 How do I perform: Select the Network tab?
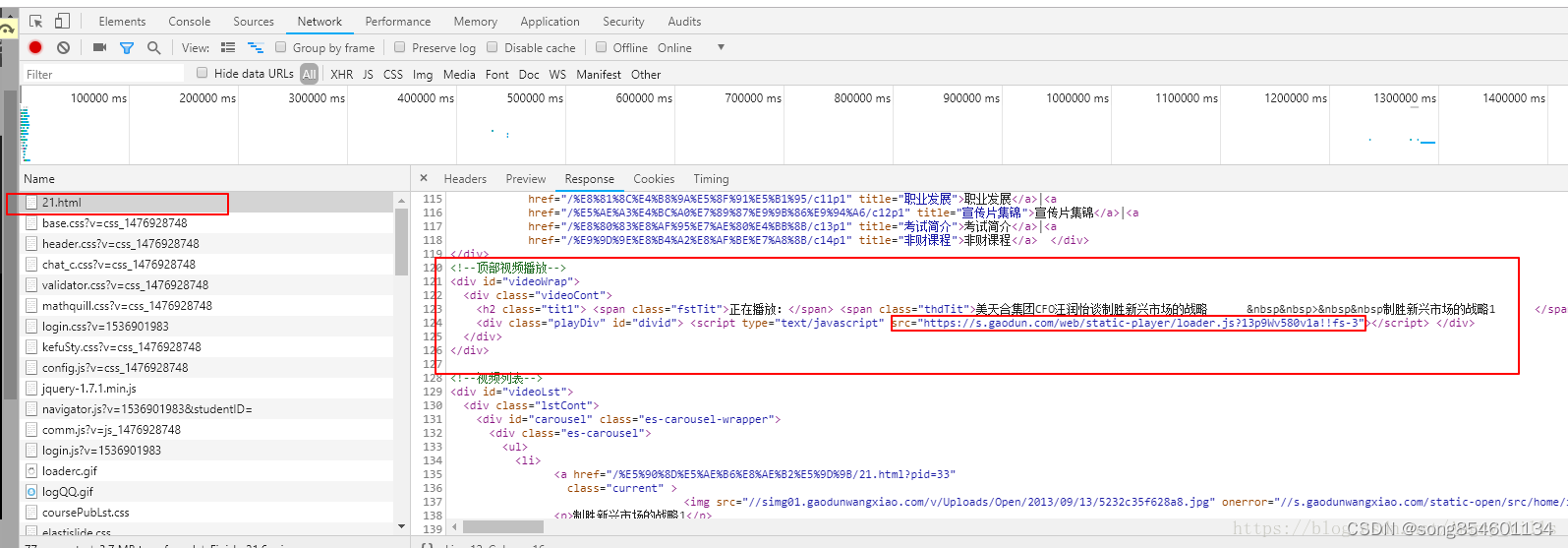[319, 21]
